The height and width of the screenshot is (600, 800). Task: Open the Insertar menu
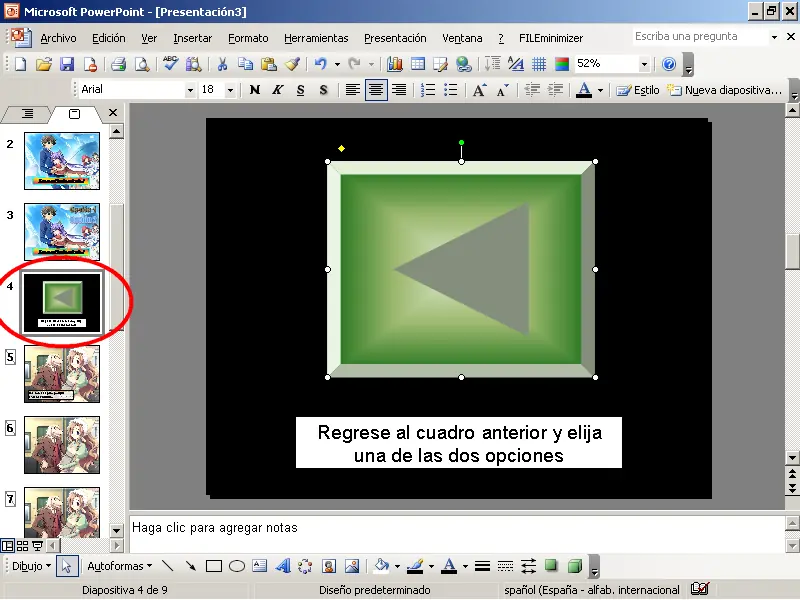pyautogui.click(x=192, y=38)
